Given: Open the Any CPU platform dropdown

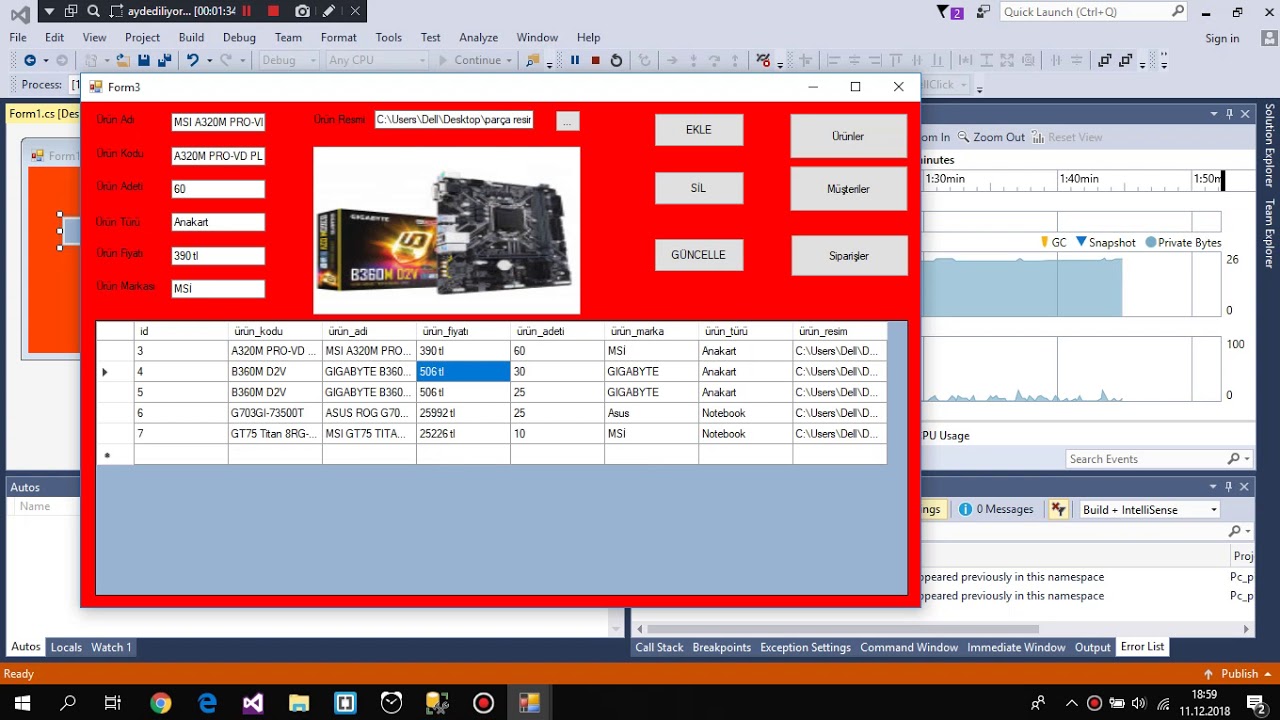Looking at the screenshot, I should pos(376,60).
